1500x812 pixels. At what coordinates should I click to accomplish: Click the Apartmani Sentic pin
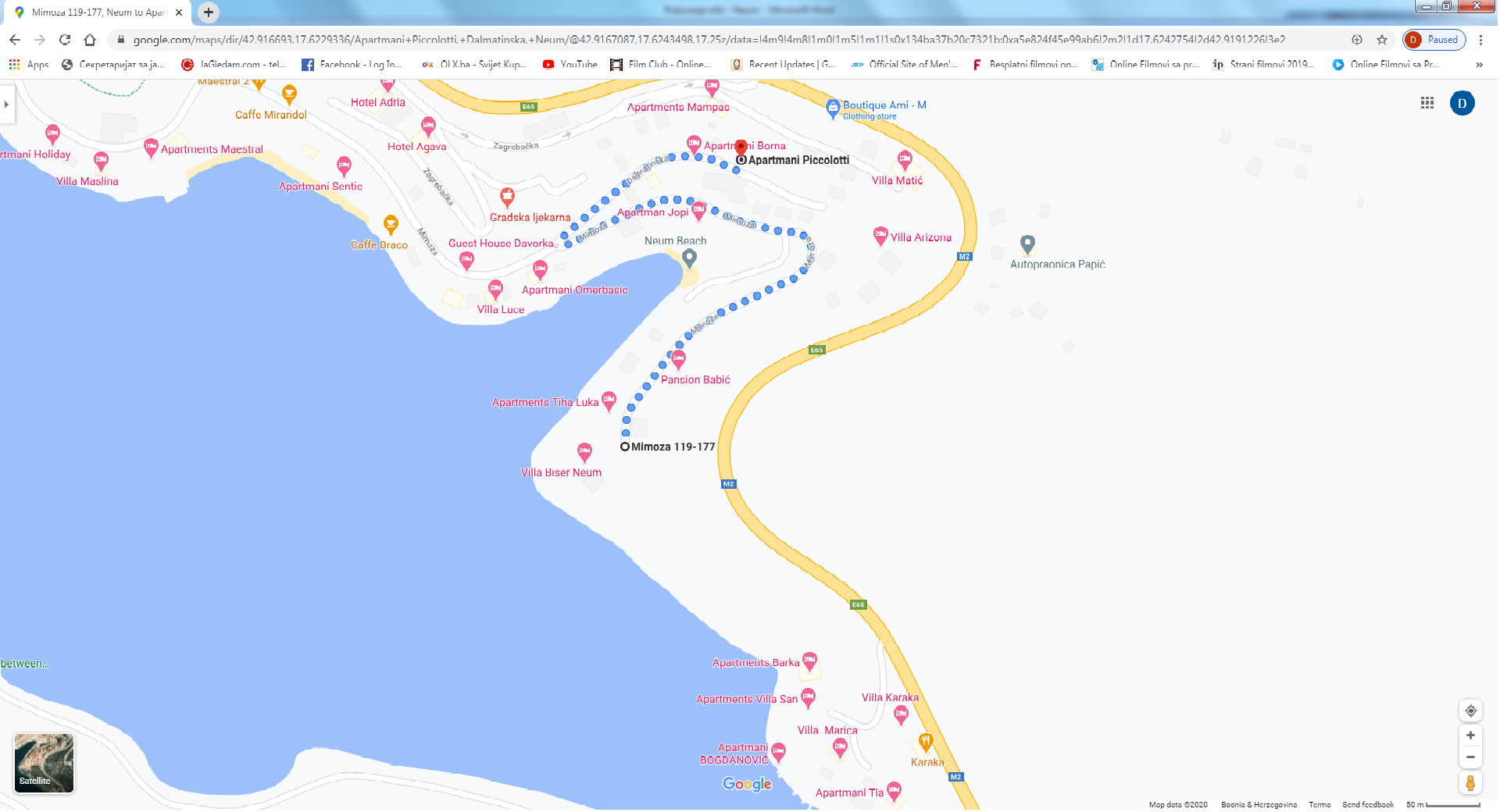[344, 166]
